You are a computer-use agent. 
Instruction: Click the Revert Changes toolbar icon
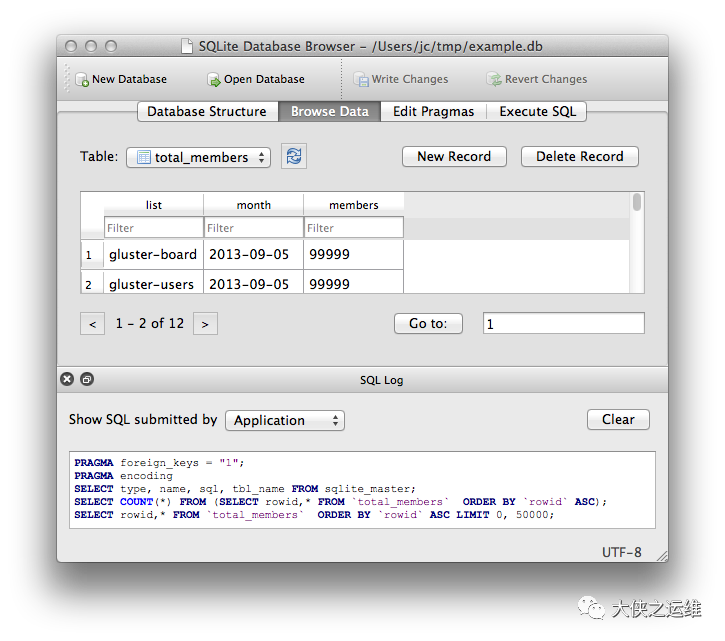tap(494, 80)
